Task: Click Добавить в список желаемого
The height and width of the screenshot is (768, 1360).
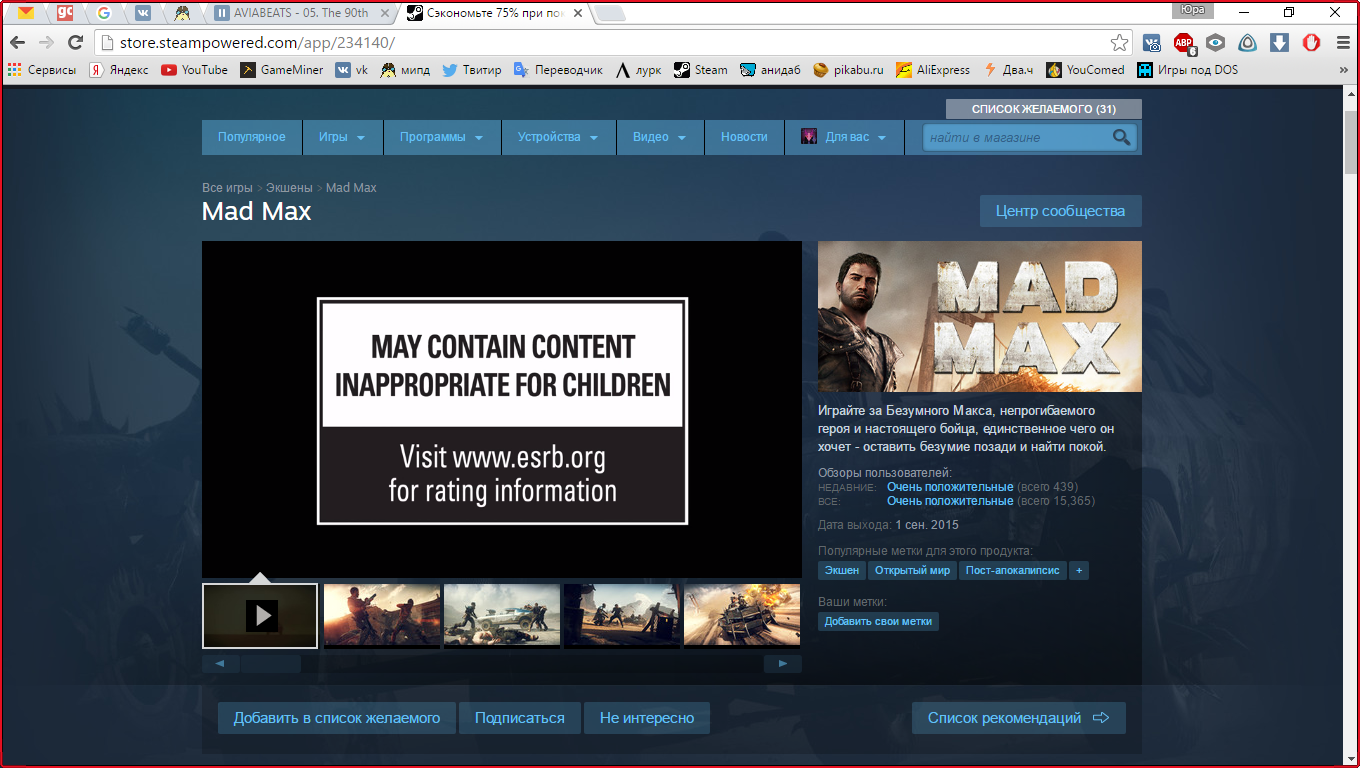Action: 337,718
